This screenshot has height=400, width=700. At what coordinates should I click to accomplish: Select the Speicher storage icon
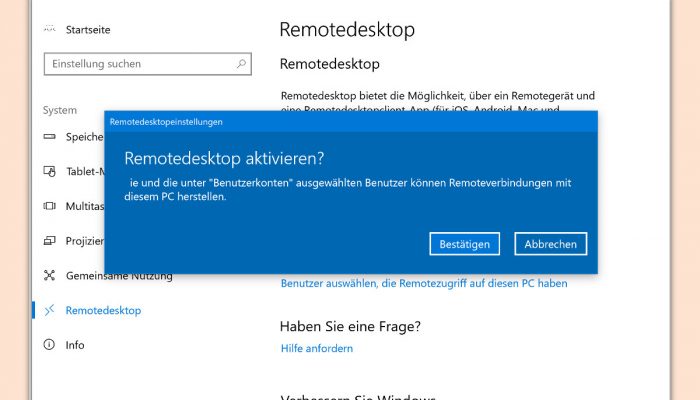pos(50,137)
